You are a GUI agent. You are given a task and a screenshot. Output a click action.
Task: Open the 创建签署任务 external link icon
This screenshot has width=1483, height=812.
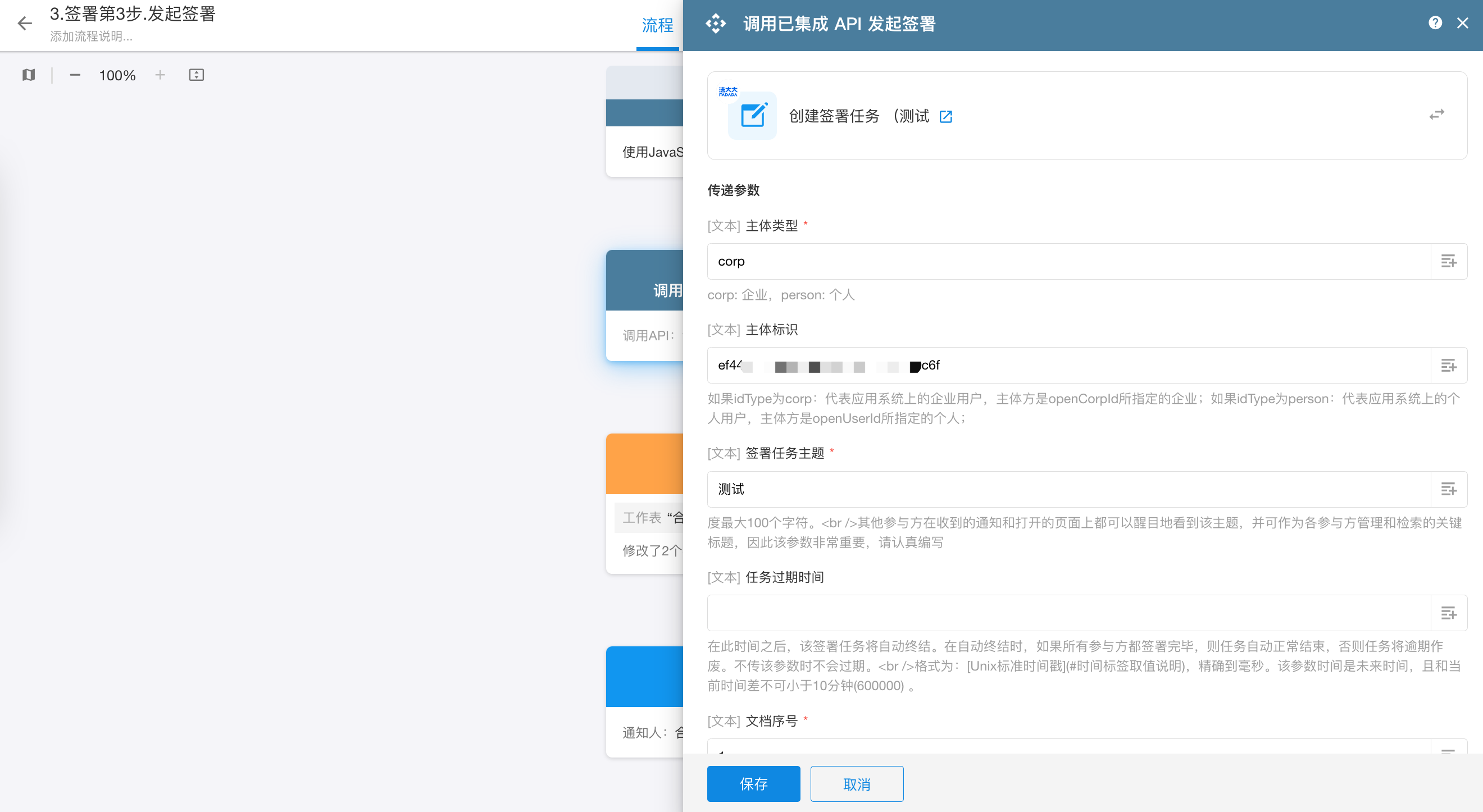[x=946, y=117]
